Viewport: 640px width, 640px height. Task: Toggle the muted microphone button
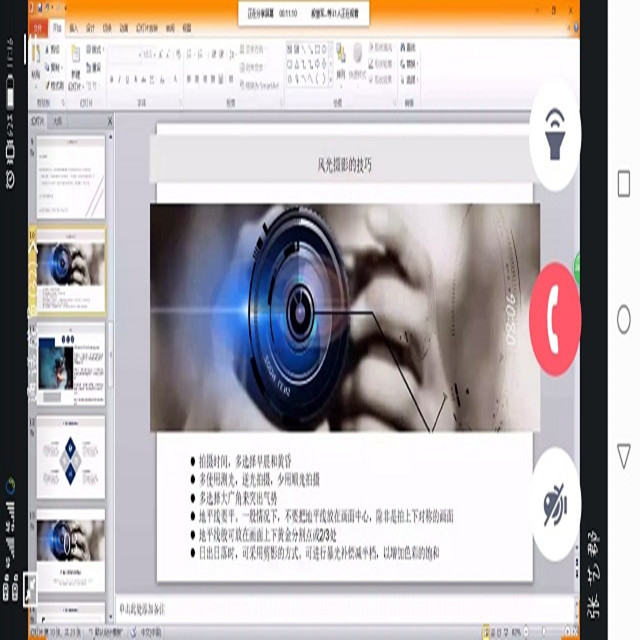tap(555, 505)
